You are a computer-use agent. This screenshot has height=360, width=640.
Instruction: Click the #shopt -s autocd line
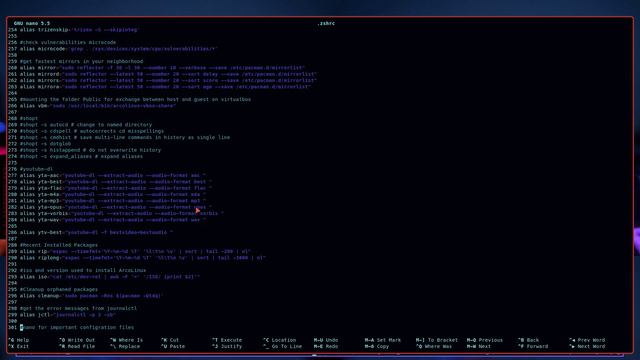tap(86, 124)
